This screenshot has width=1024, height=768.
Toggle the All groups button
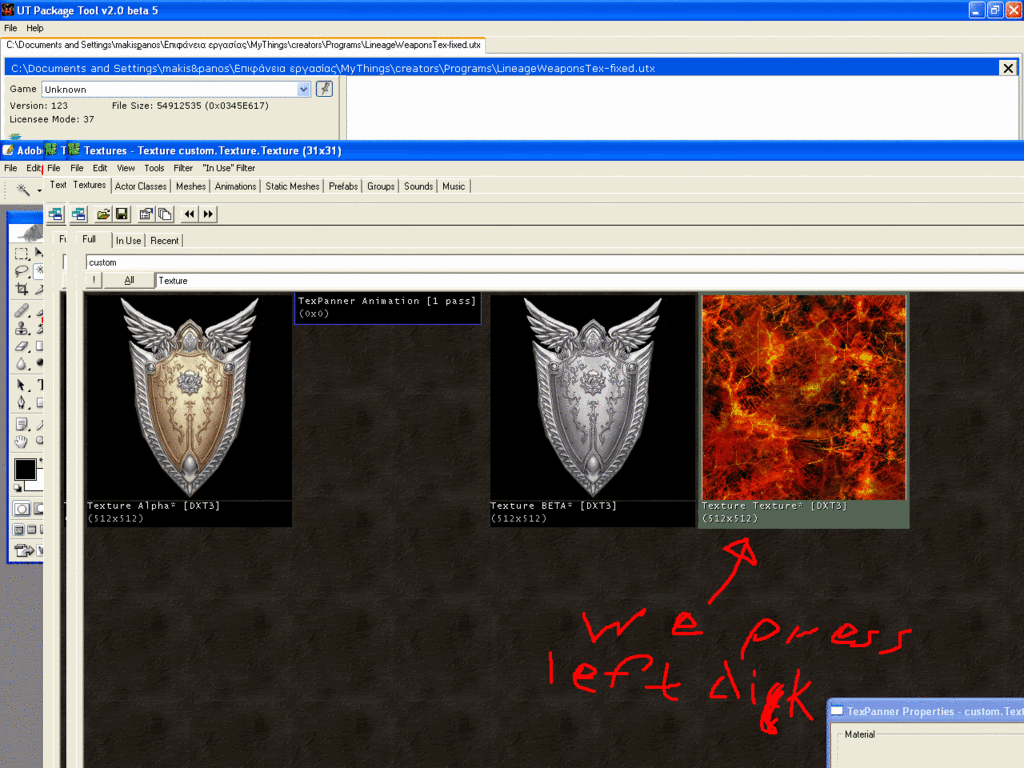click(x=129, y=281)
